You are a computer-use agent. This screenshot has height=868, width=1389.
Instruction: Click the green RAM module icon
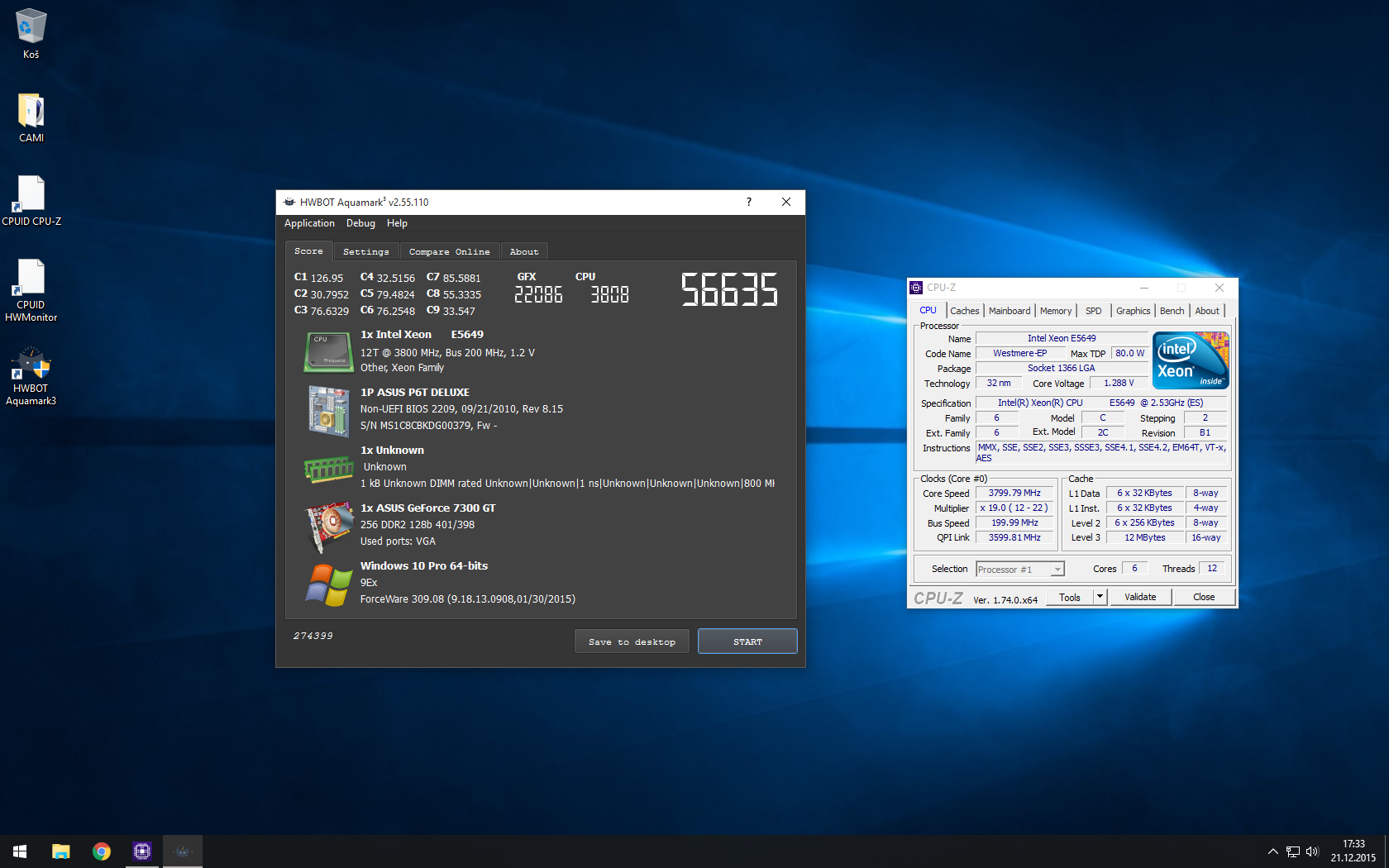[x=329, y=469]
